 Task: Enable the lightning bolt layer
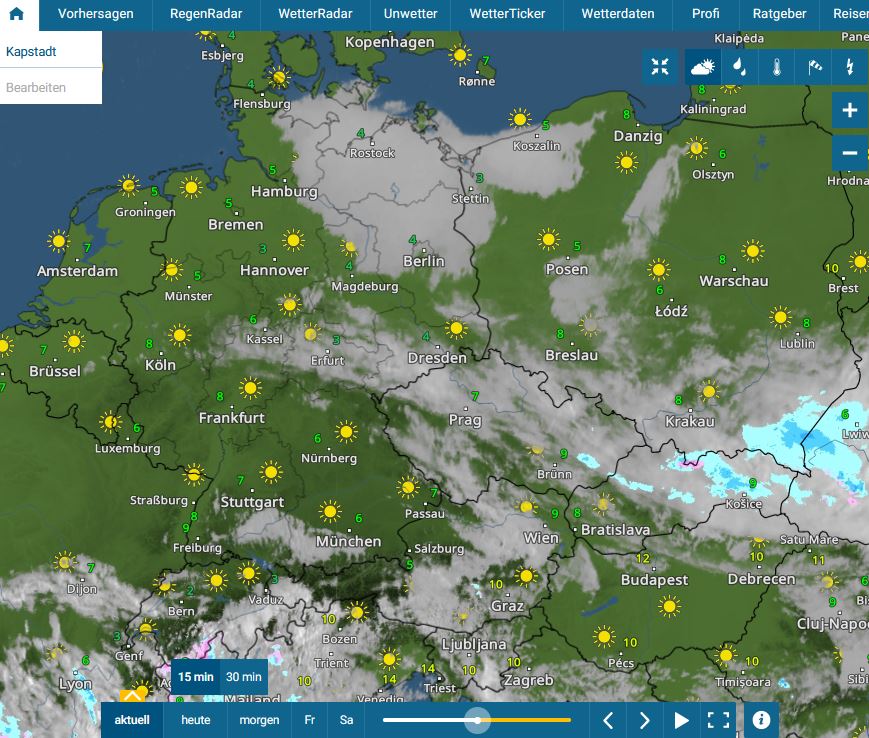point(850,67)
